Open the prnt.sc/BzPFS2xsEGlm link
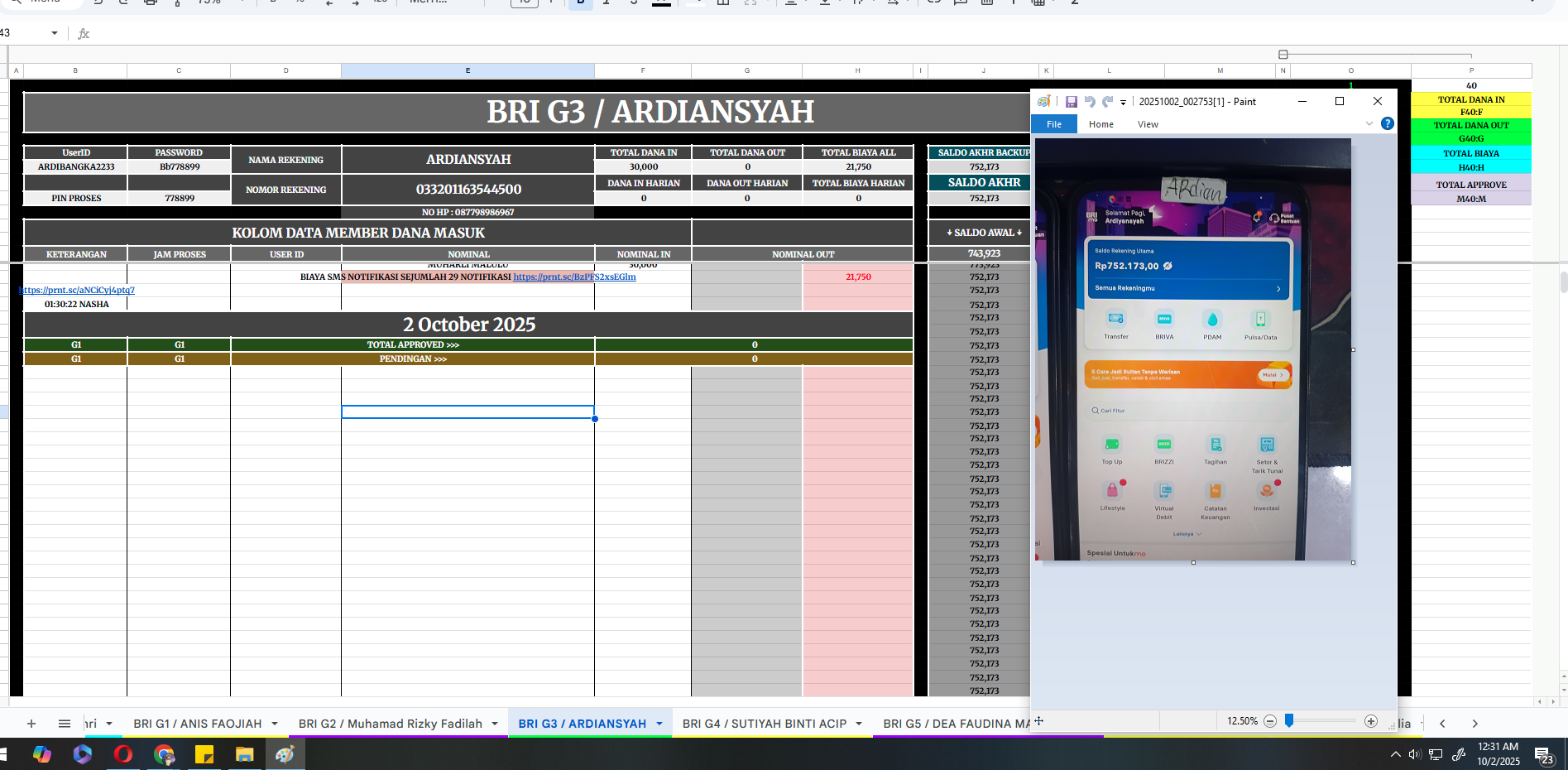Screen dimensions: 1568x770 (574, 277)
